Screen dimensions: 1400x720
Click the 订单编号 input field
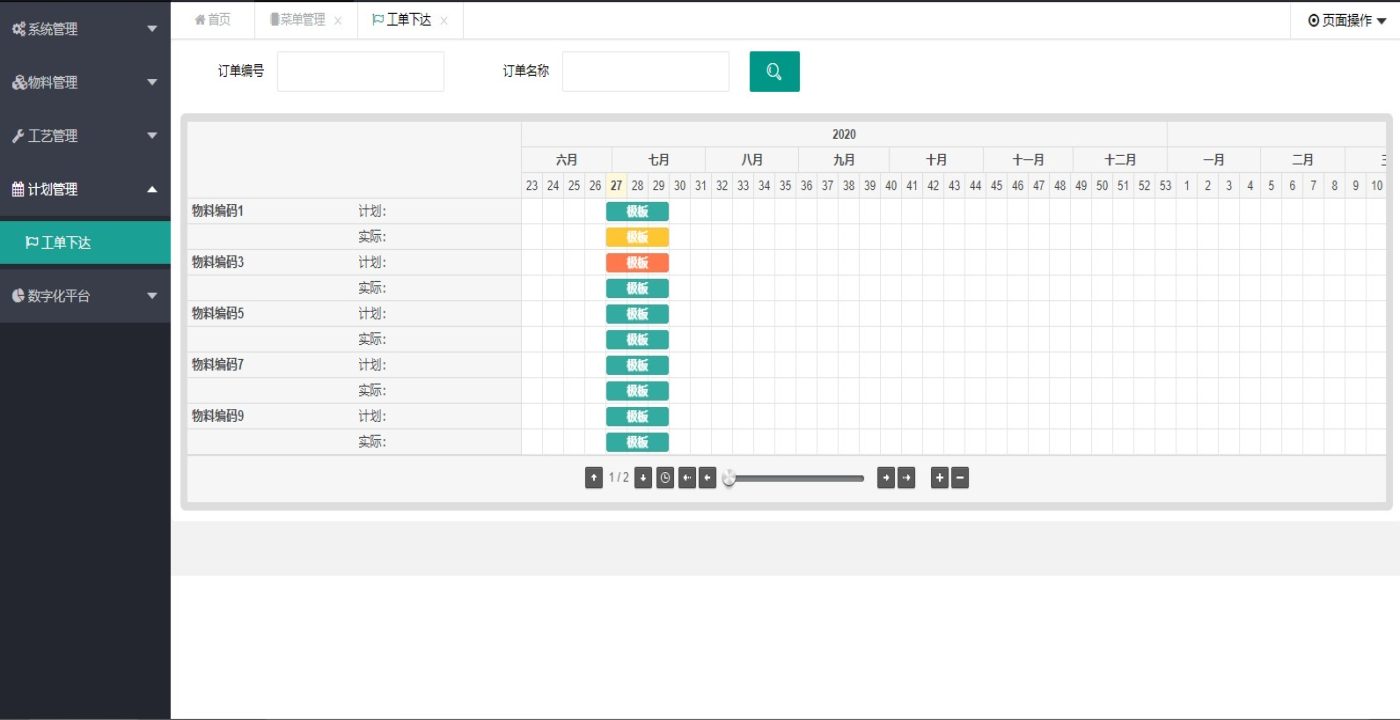tap(360, 72)
